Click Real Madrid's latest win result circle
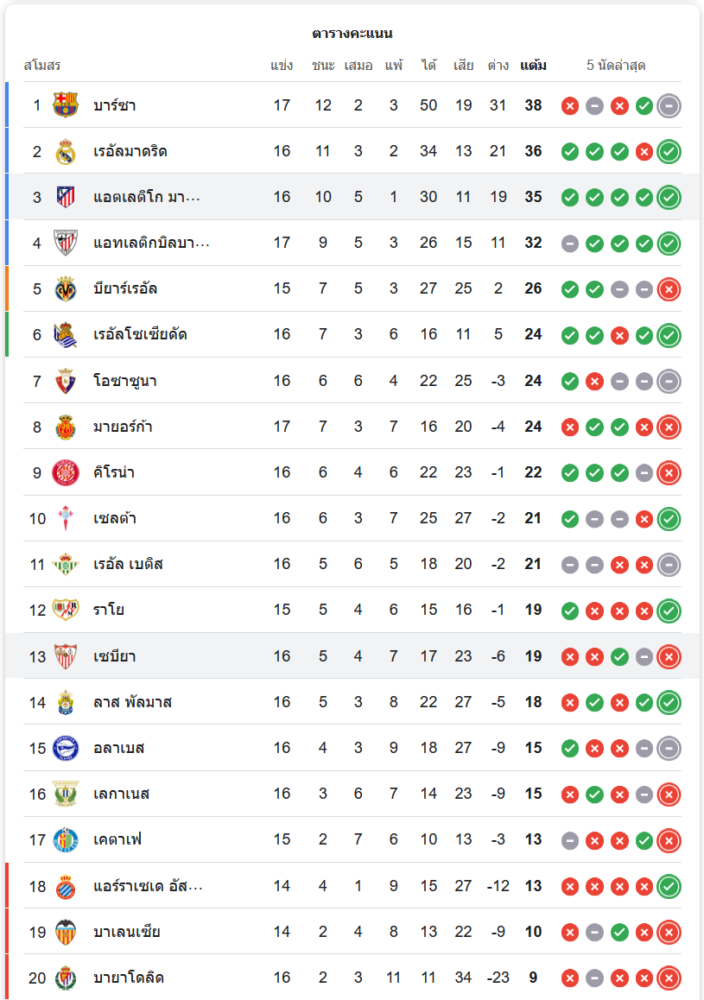This screenshot has width=704, height=1000. pos(670,151)
